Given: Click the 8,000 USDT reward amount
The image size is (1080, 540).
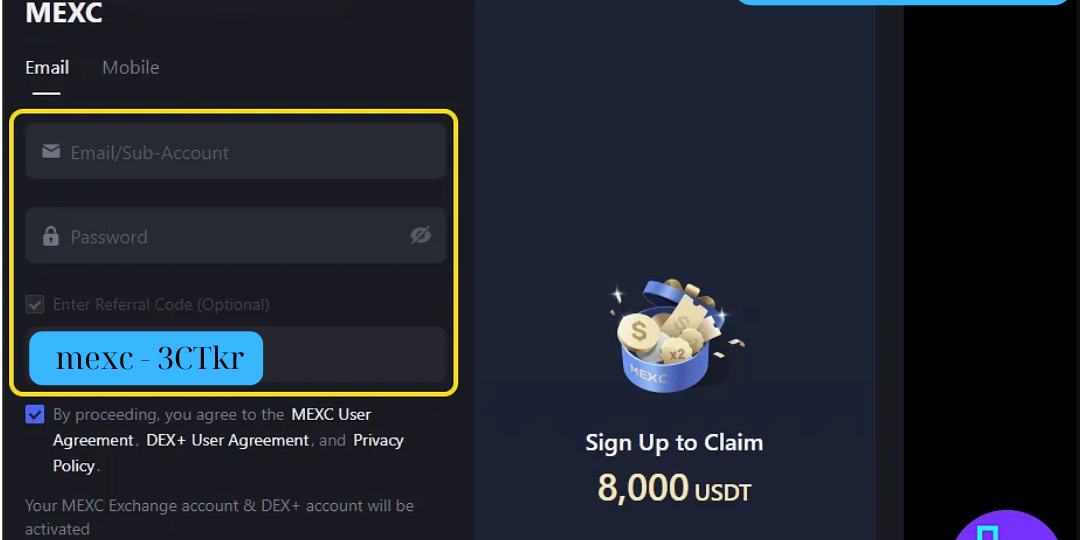Looking at the screenshot, I should pyautogui.click(x=674, y=488).
